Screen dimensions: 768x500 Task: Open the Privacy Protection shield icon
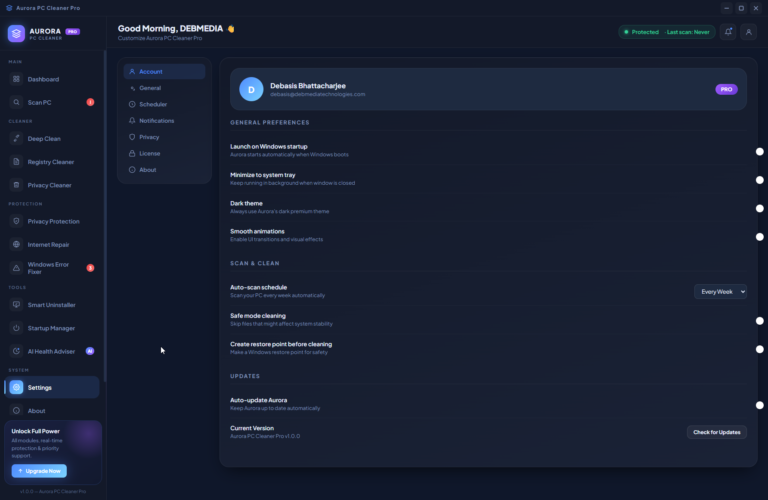16,221
